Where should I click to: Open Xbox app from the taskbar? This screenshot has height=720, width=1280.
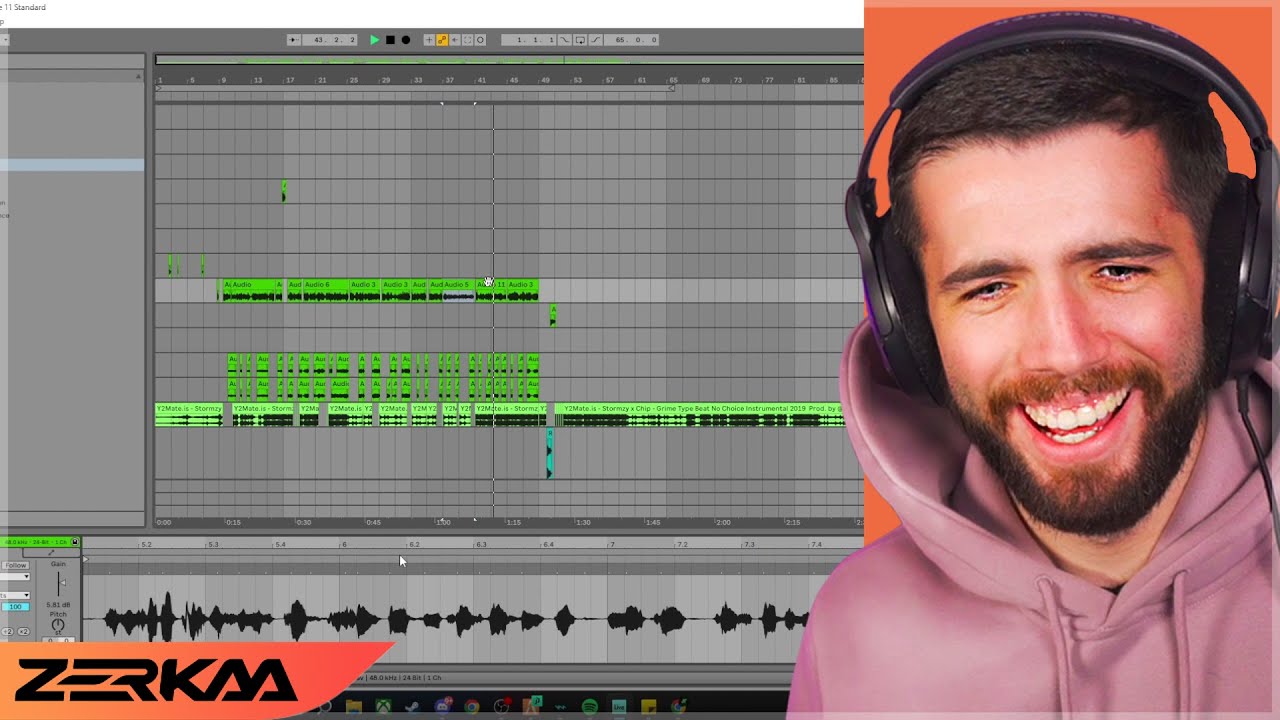pyautogui.click(x=383, y=707)
